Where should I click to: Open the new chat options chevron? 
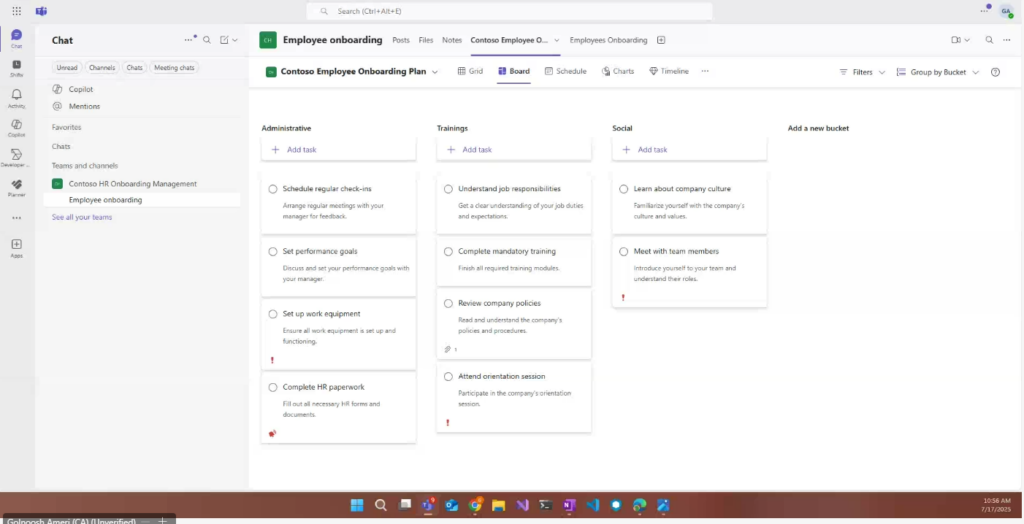[235, 40]
